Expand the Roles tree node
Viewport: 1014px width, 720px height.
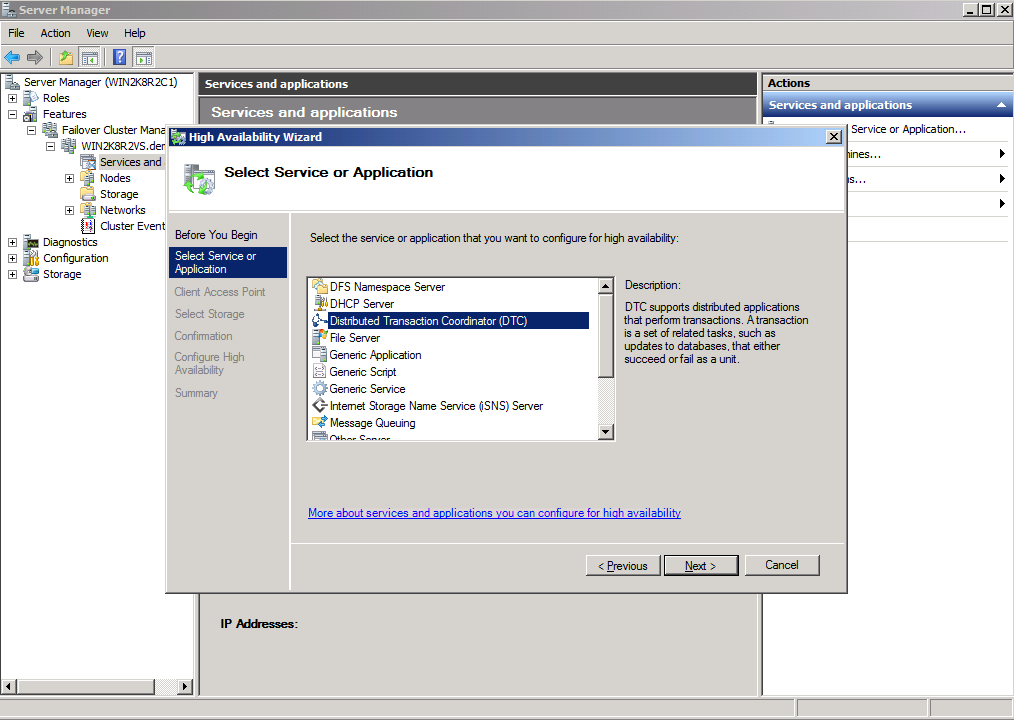(12, 98)
